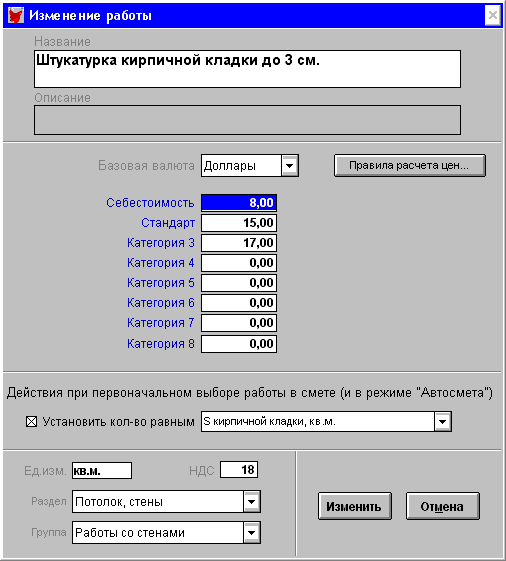506x561 pixels.
Task: Click the Ед.изм. unit field
Action: (102, 470)
